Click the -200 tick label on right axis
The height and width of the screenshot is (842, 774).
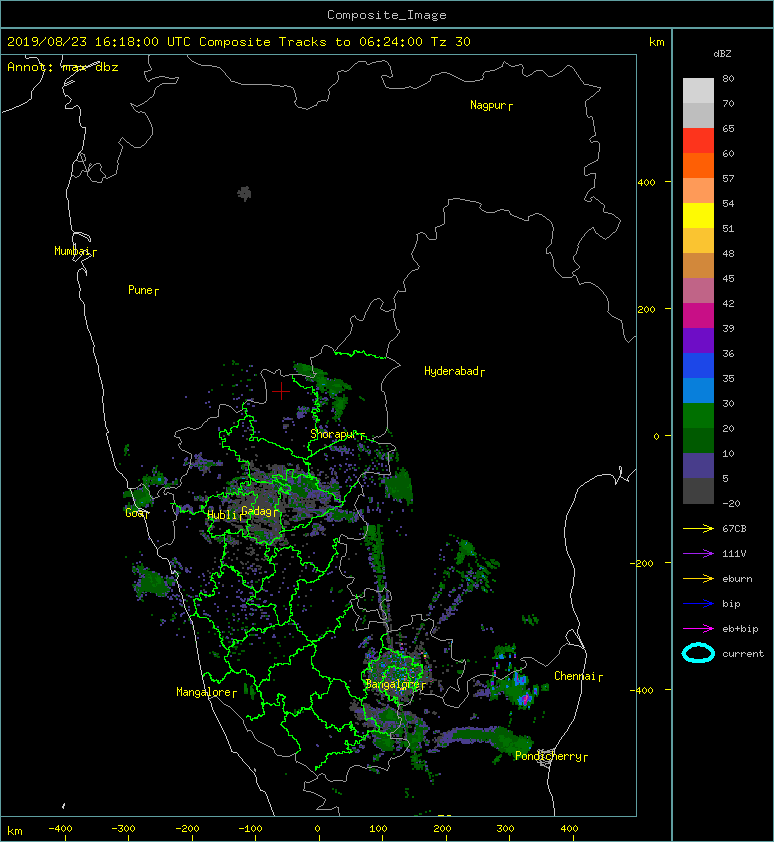point(642,563)
